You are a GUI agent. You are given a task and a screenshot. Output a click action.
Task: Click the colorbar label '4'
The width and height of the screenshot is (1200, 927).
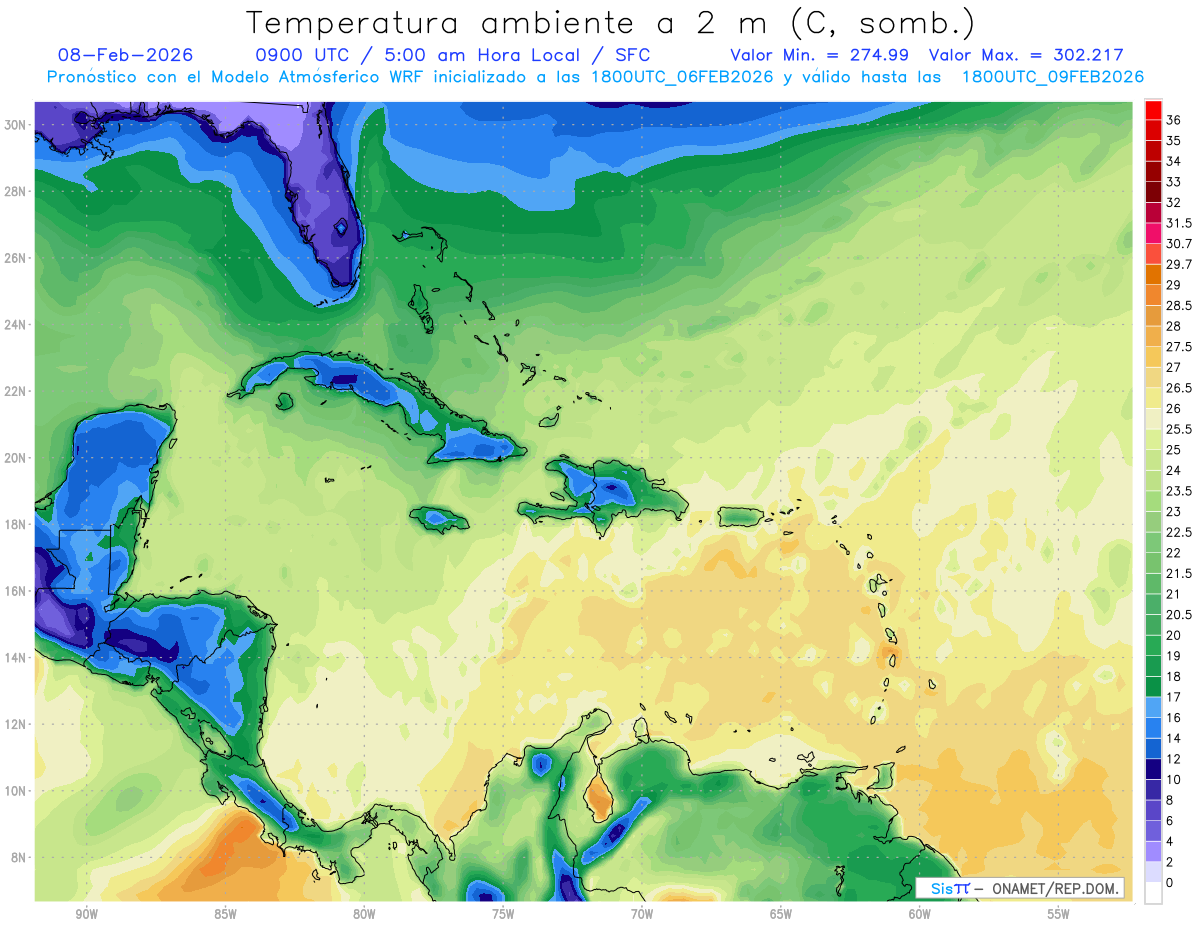(1170, 841)
